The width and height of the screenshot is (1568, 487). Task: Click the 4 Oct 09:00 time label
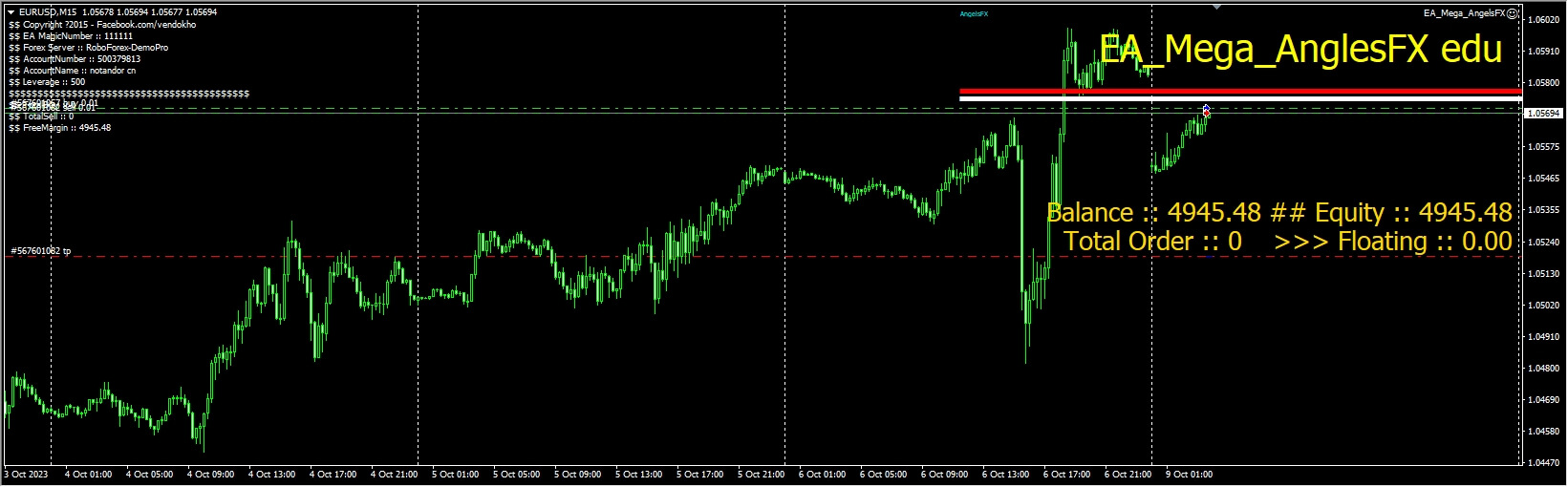pyautogui.click(x=210, y=475)
